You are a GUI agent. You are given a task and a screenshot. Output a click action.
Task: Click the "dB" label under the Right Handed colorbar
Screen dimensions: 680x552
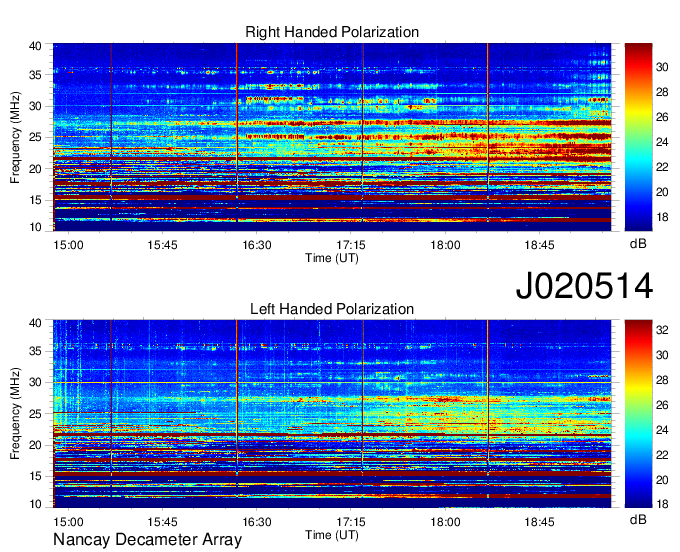(x=638, y=244)
